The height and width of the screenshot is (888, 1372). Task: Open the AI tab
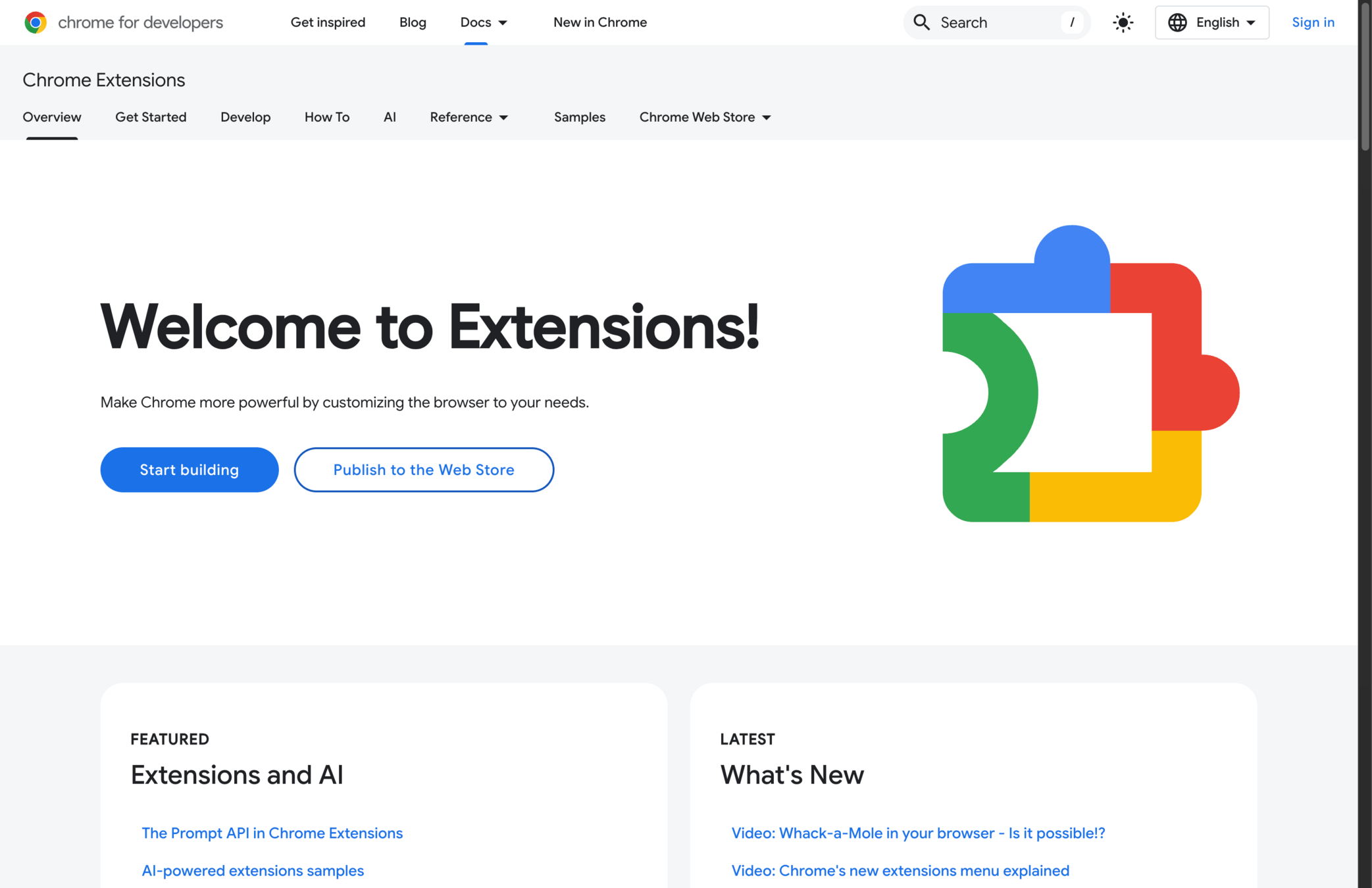click(390, 117)
